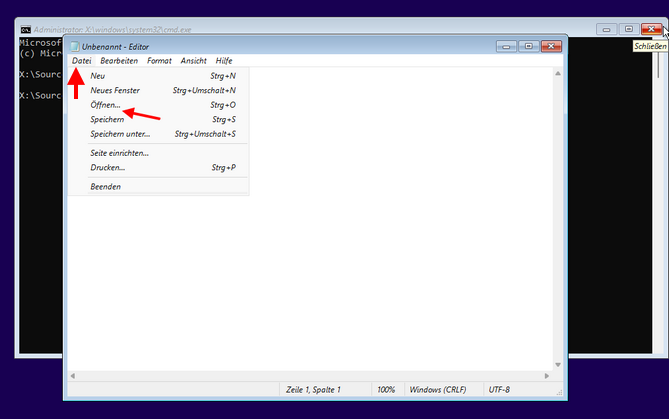The width and height of the screenshot is (669, 419).
Task: Click the cmd.exe icon in title bar
Action: (26, 29)
